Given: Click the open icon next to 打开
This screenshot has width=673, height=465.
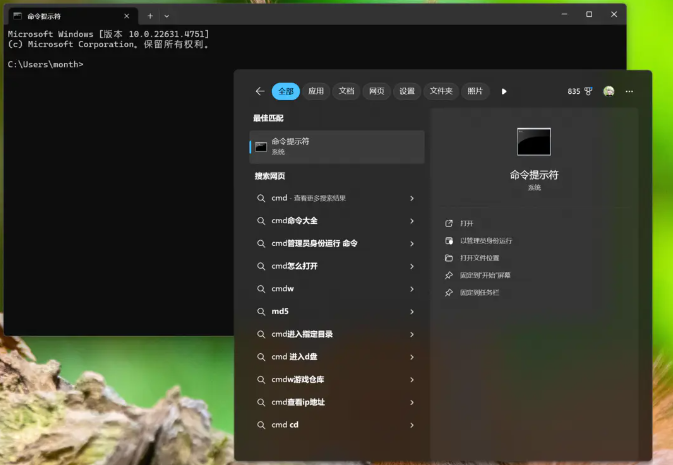Looking at the screenshot, I should 449,223.
